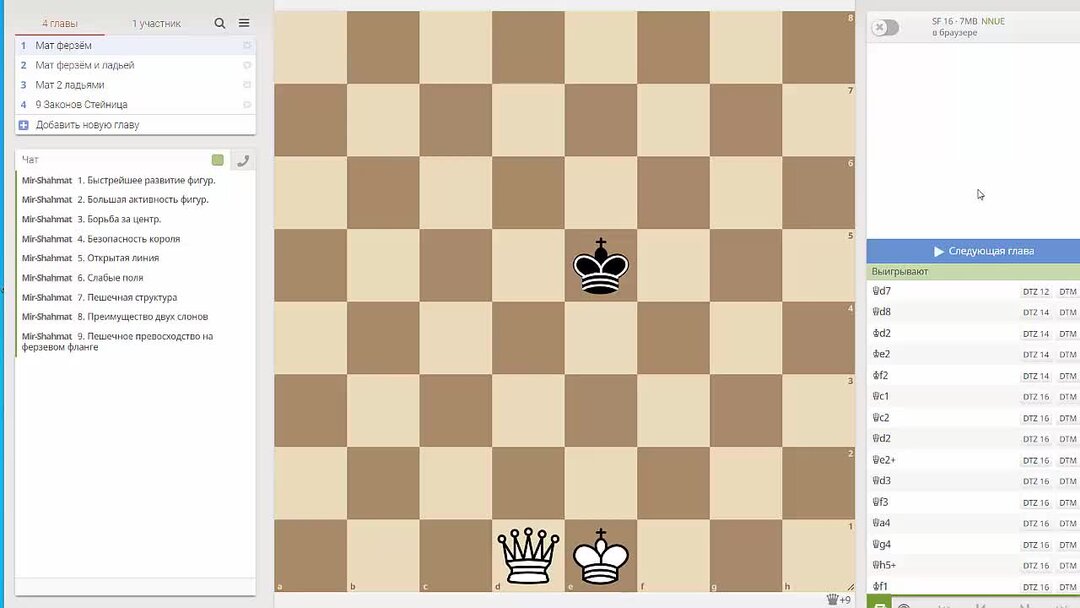
Task: Play tablebase move Qa4
Action: point(973,523)
